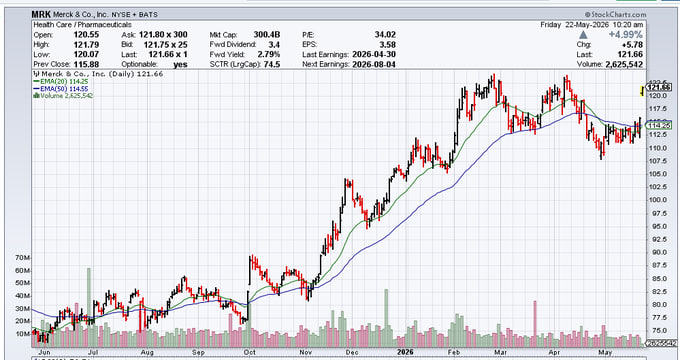Screen dimensions: 680x360
Task: Click the date Friday 22-May-2026 10:20 am
Action: click(592, 25)
